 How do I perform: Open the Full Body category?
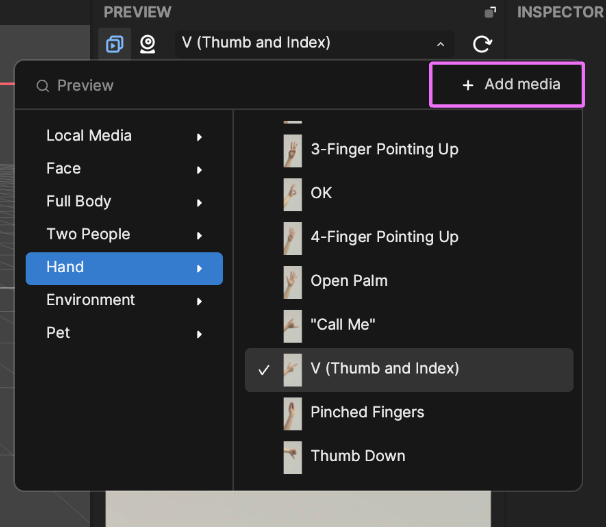[124, 202]
